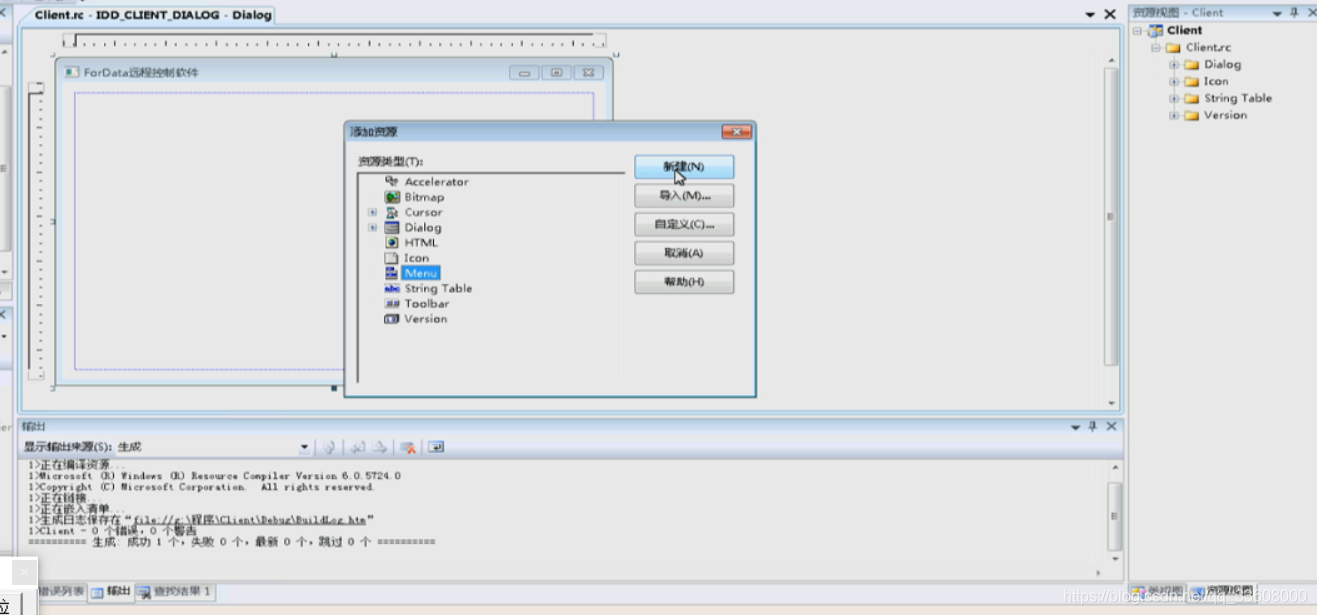Click the 自定义(C)... custom button

coord(684,224)
